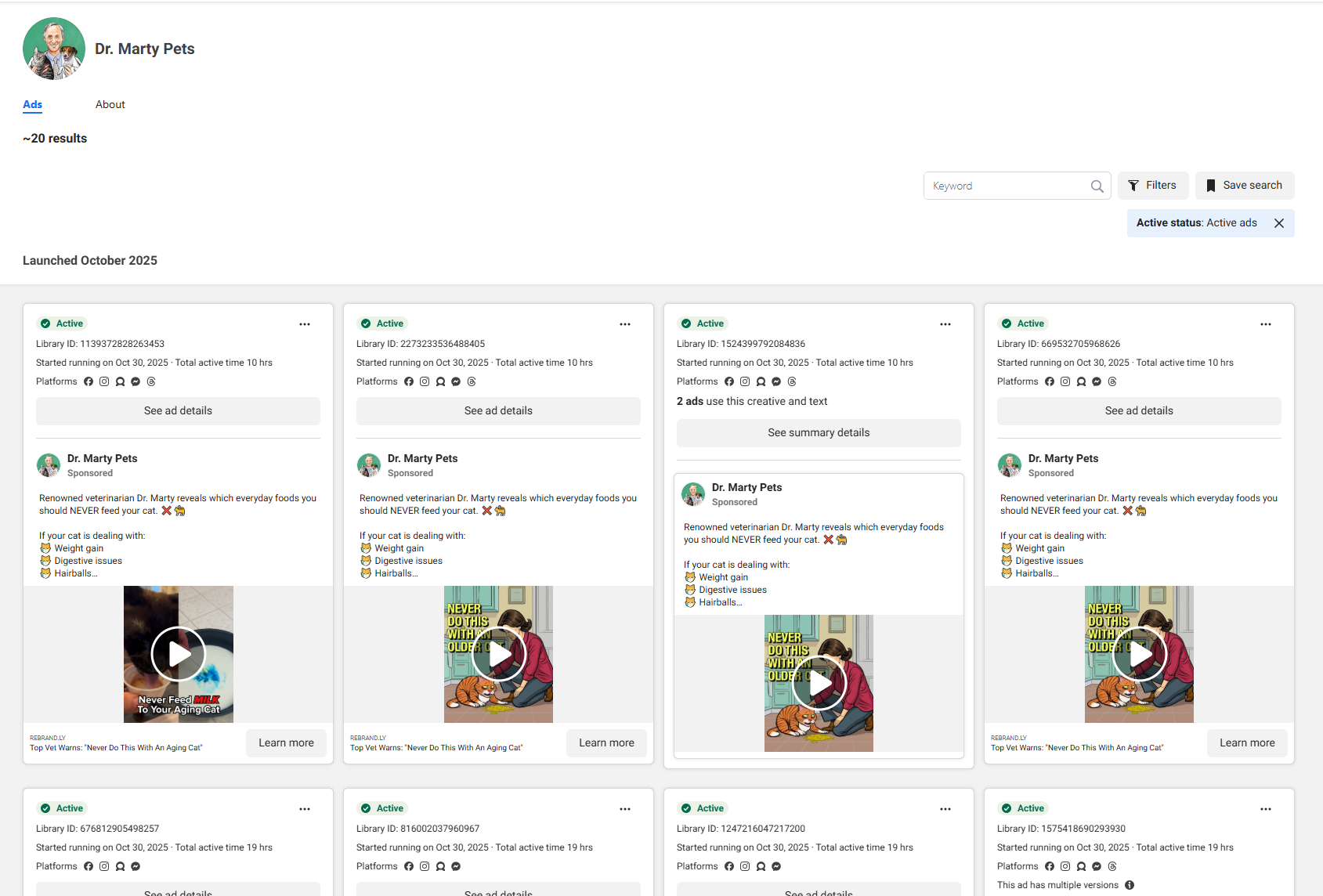Click Learn more on ad 2273233536488405
Image resolution: width=1323 pixels, height=896 pixels.
tap(607, 743)
